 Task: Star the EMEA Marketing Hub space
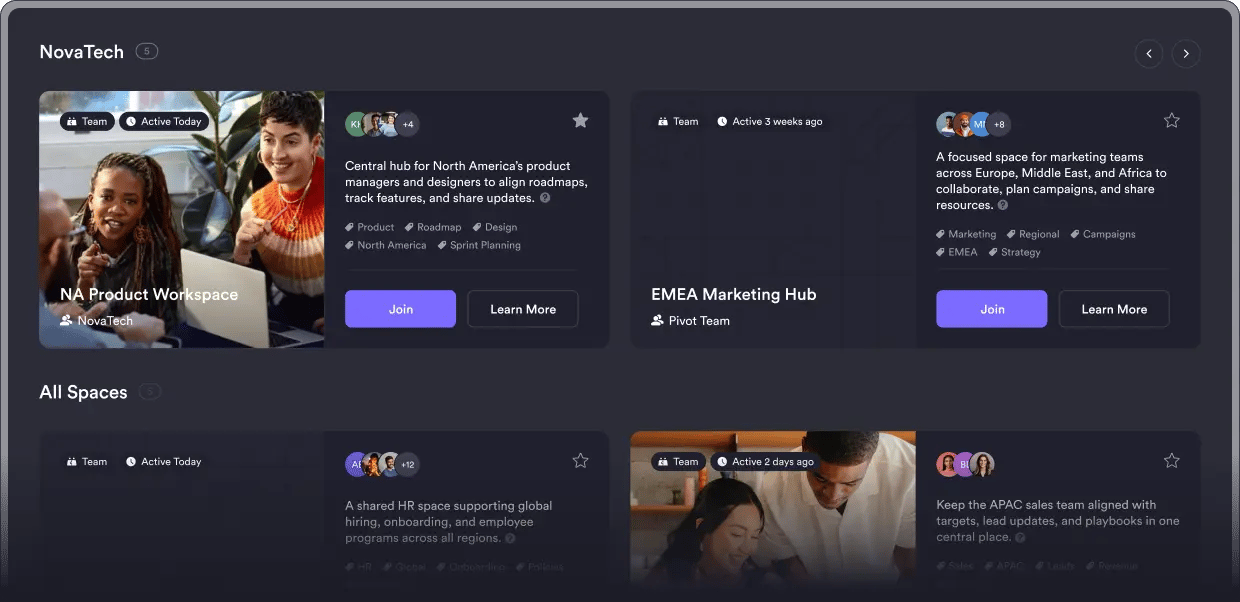click(1171, 121)
